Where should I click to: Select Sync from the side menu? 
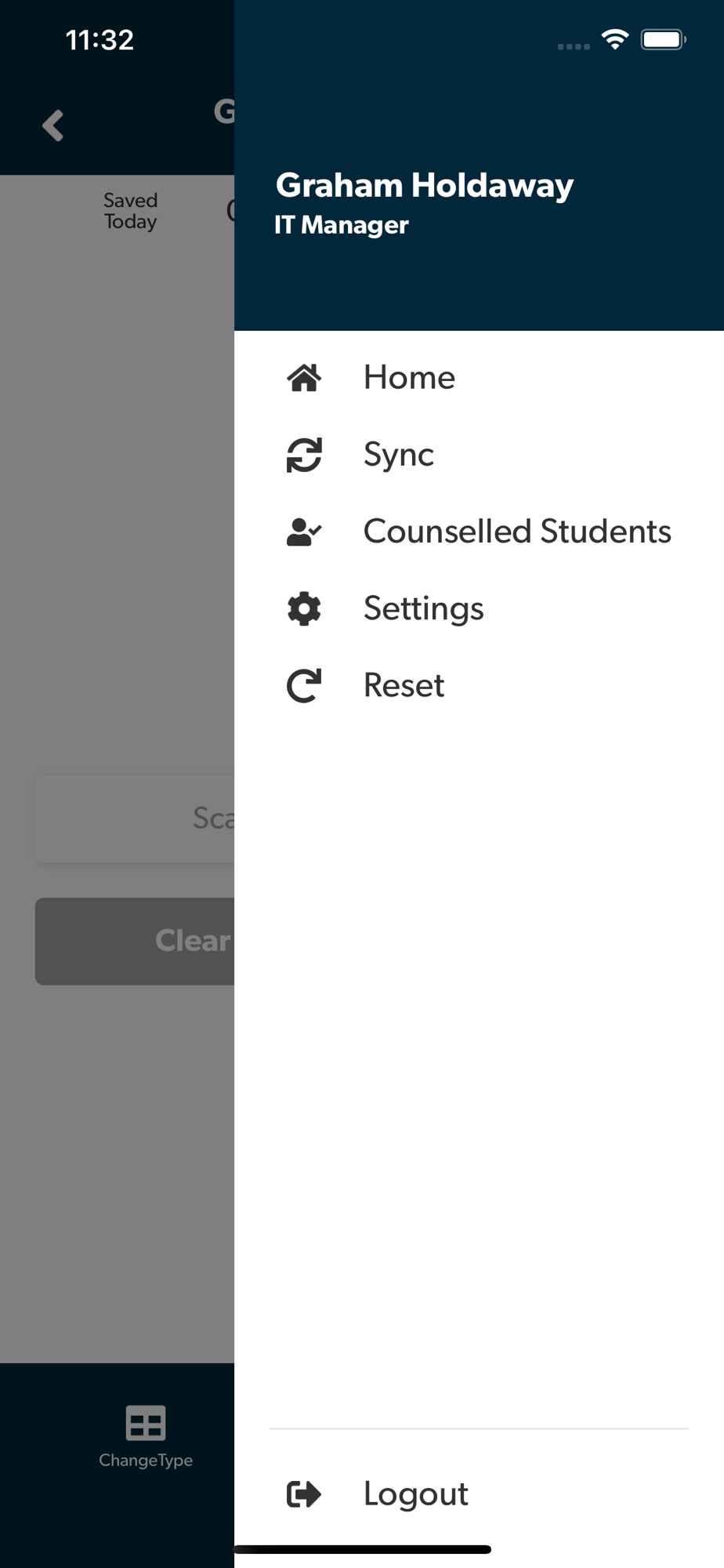[398, 455]
